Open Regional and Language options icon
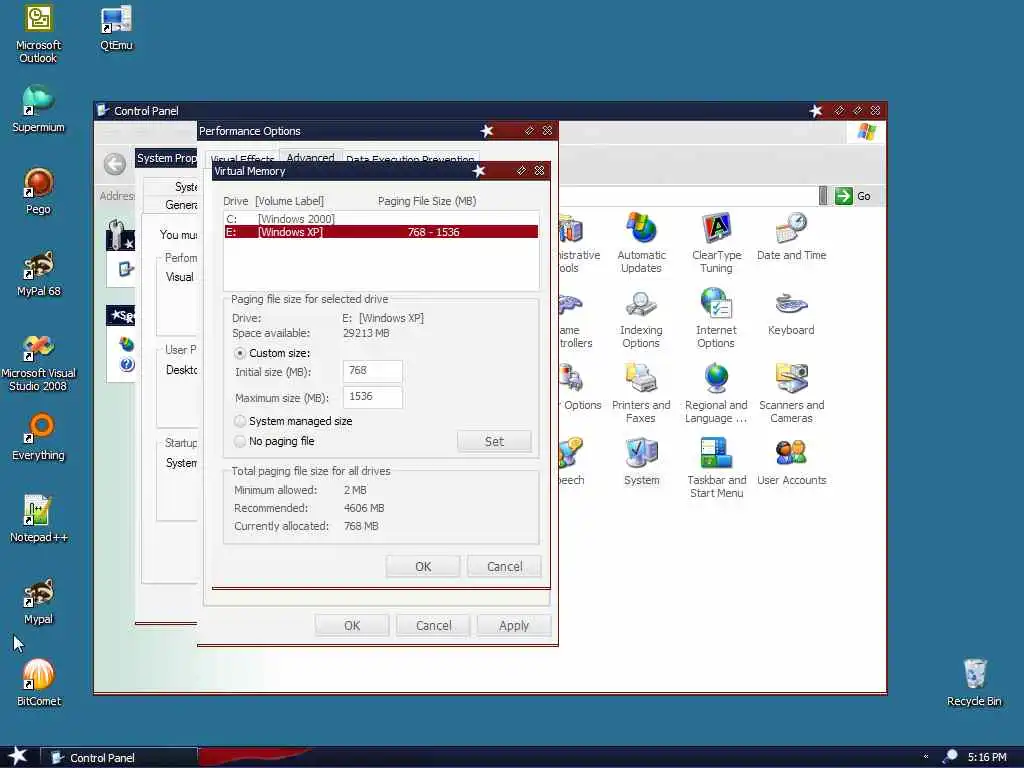Screen dimensions: 1024x768 pos(716,394)
